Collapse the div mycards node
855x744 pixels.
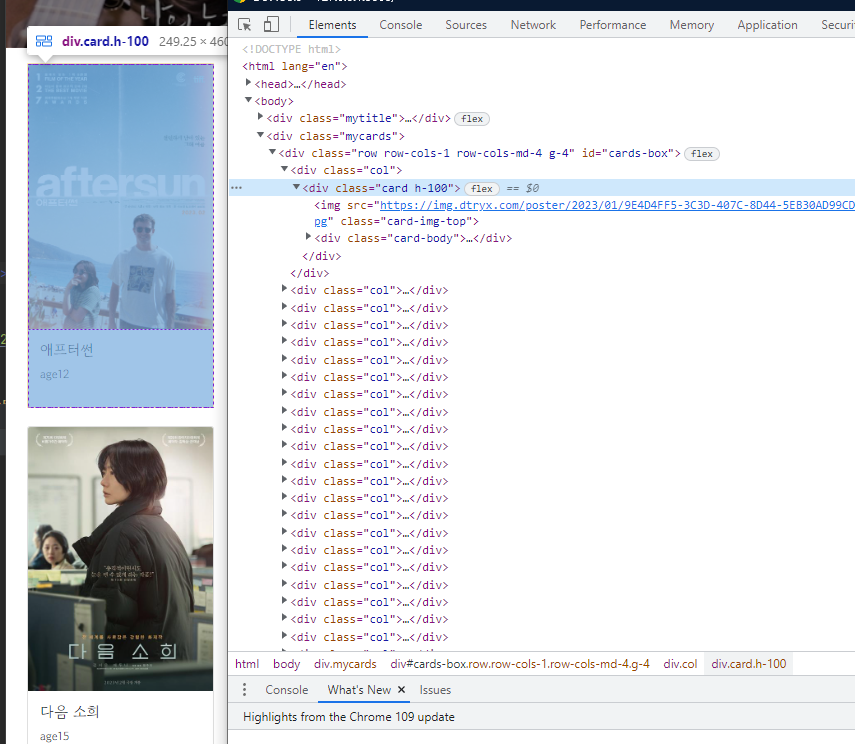click(261, 135)
